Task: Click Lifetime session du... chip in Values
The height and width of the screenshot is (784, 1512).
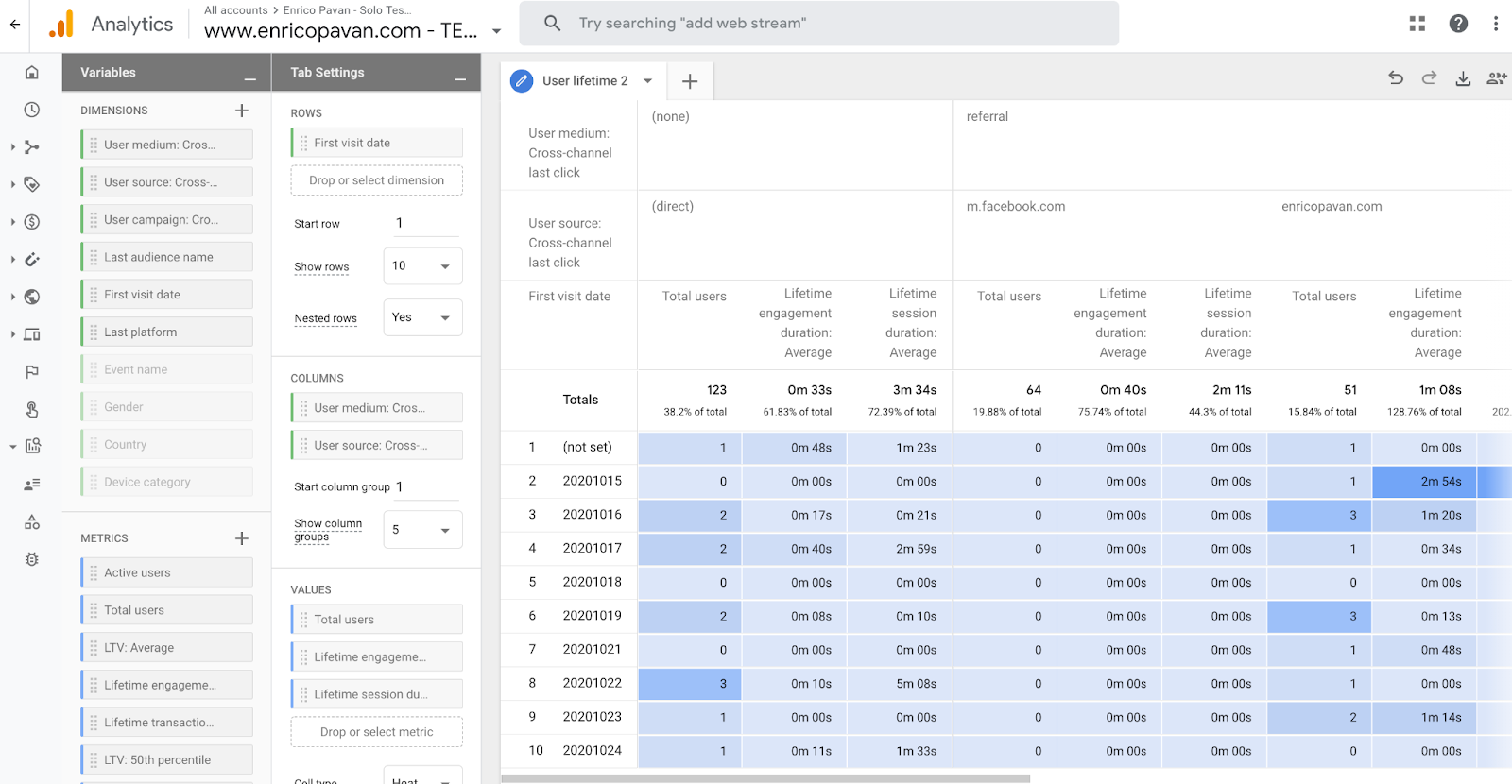Action: click(376, 694)
